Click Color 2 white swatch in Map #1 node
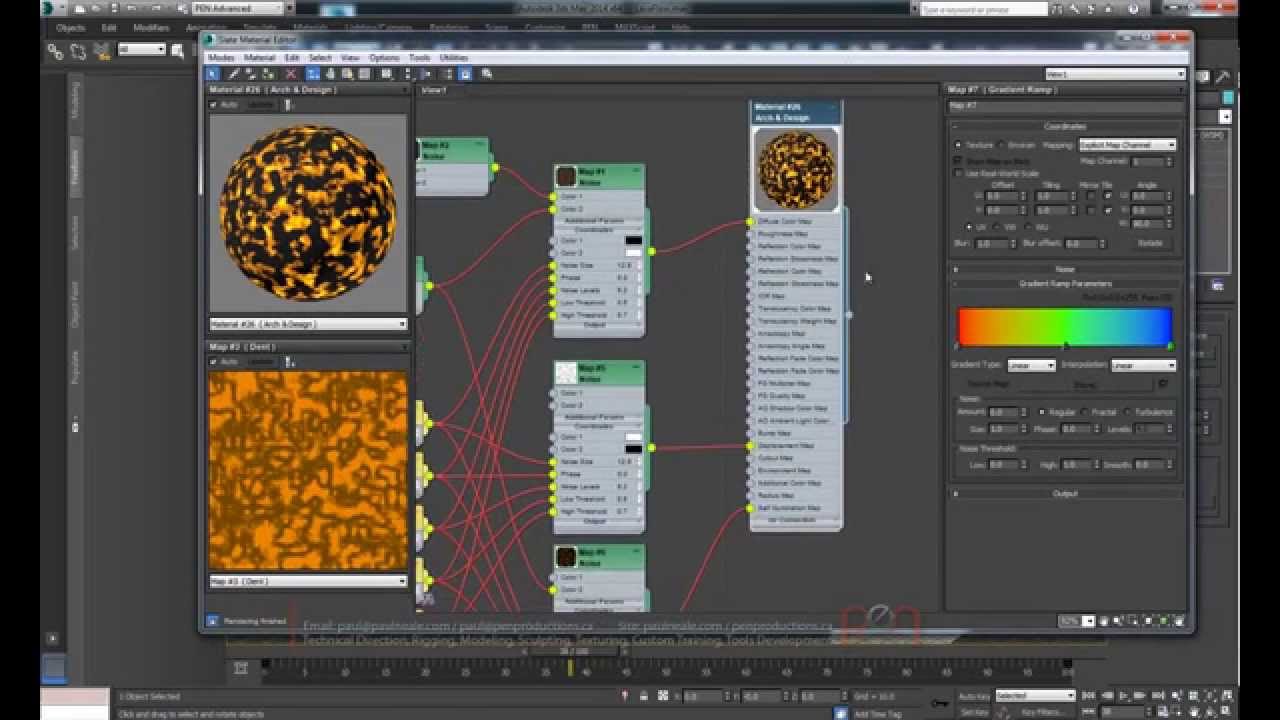Viewport: 1280px width, 720px height. click(x=633, y=253)
